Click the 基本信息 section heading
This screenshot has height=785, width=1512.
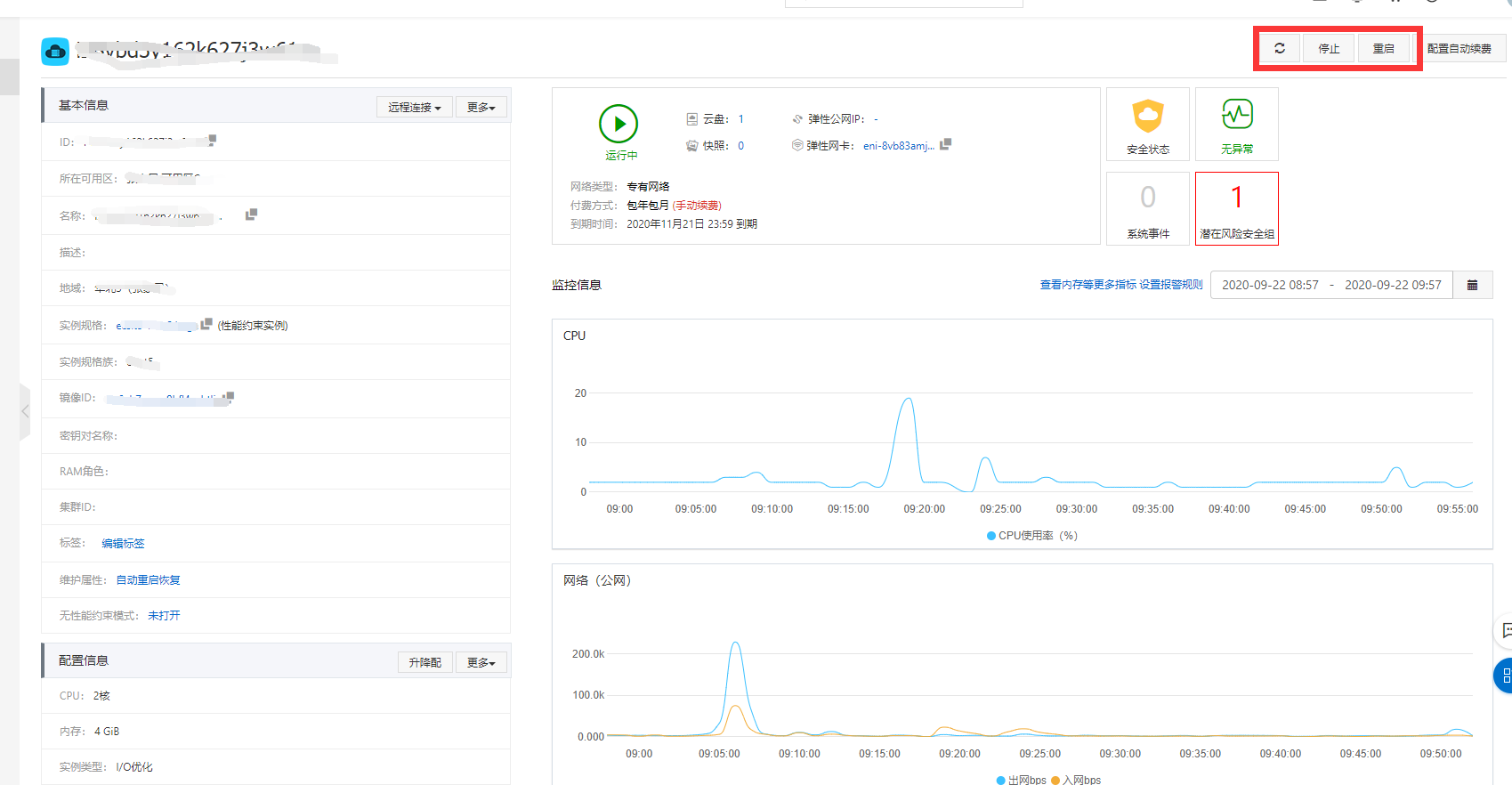pyautogui.click(x=84, y=105)
